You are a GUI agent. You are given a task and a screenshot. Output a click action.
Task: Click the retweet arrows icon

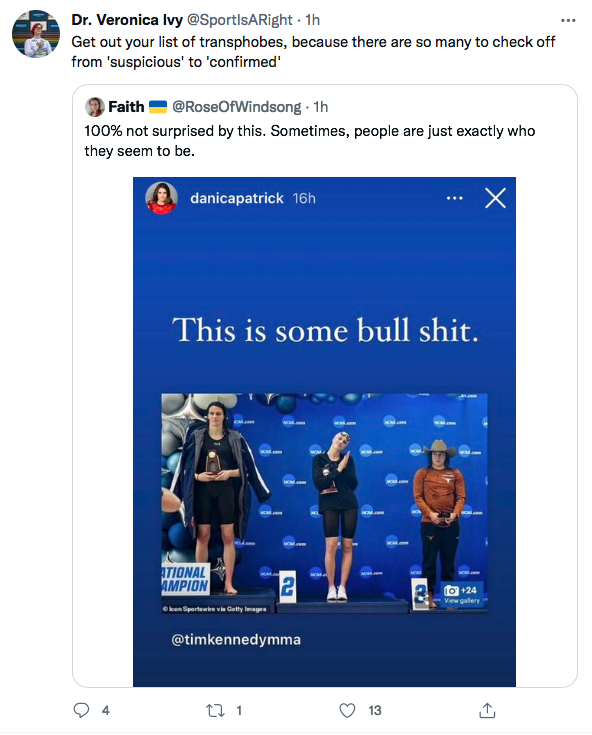tap(215, 711)
